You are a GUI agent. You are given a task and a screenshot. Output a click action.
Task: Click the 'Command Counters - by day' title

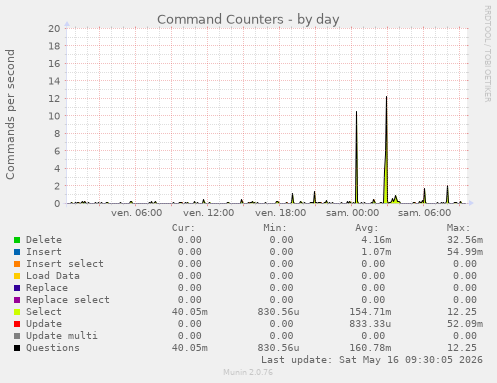(x=248, y=20)
